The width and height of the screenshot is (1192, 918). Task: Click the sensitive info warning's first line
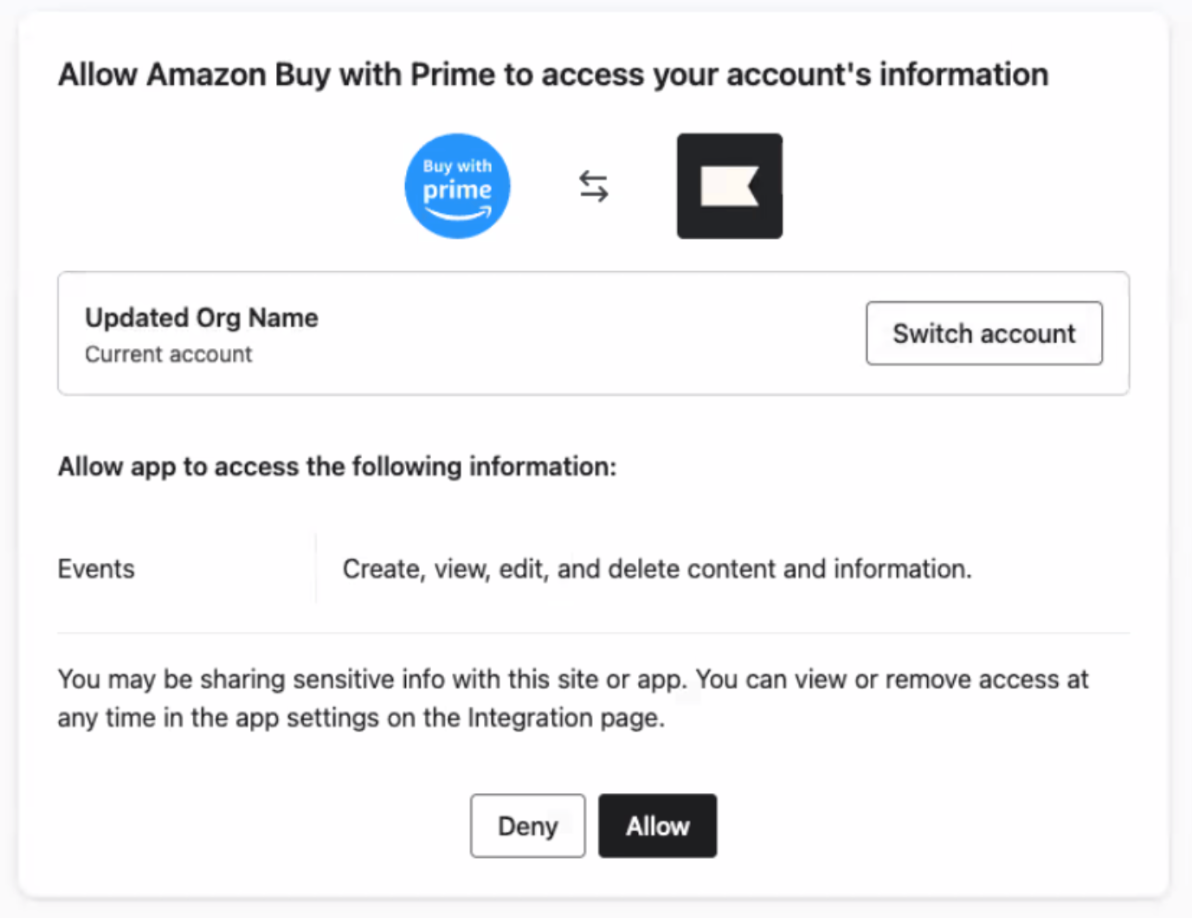pyautogui.click(x=572, y=680)
